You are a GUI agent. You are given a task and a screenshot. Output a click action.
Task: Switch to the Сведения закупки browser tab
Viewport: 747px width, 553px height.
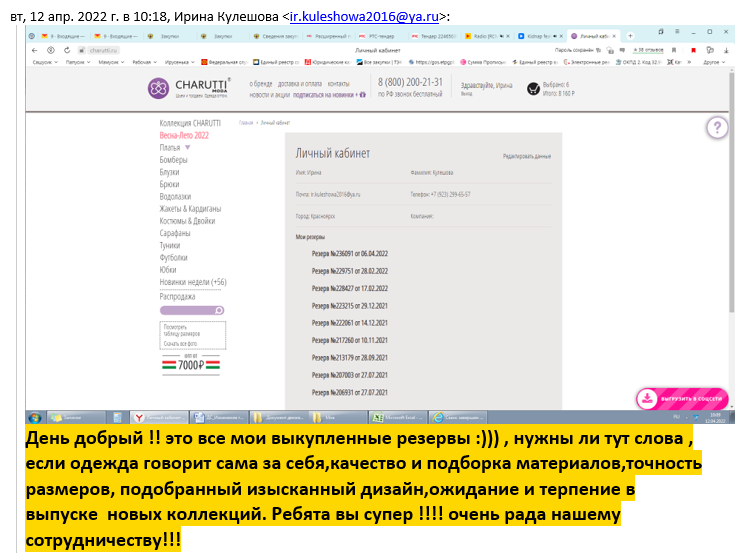[x=275, y=36]
